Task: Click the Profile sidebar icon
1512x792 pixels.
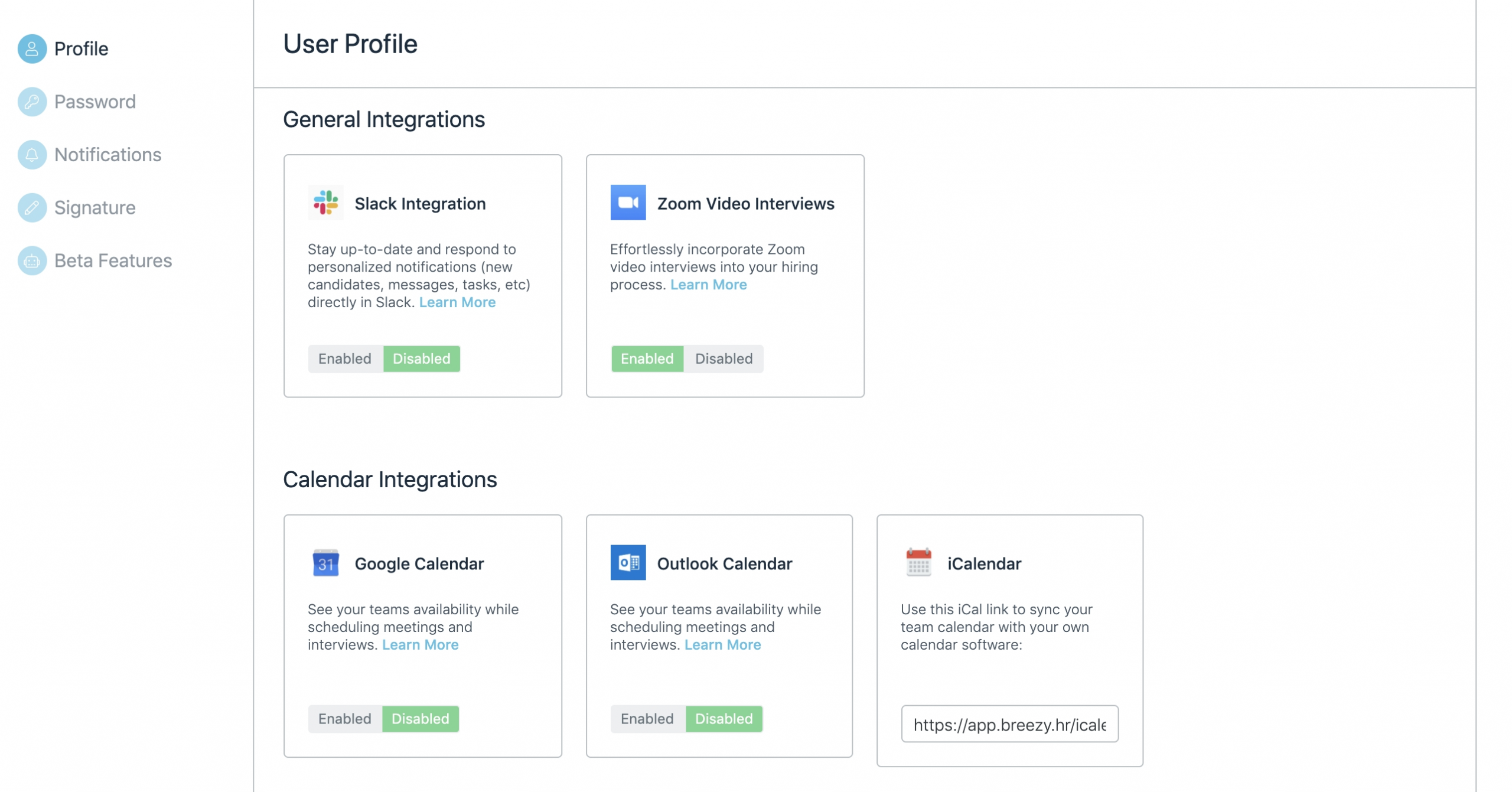Action: 32,48
